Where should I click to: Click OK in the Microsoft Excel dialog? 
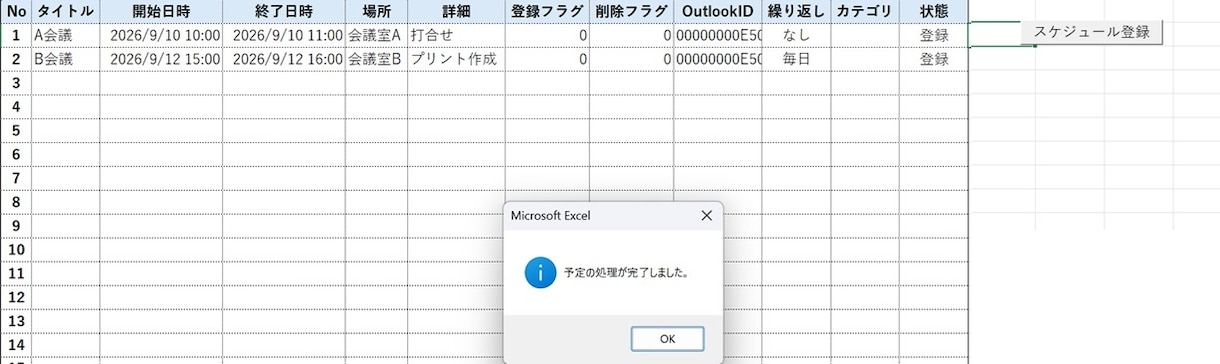[x=667, y=339]
